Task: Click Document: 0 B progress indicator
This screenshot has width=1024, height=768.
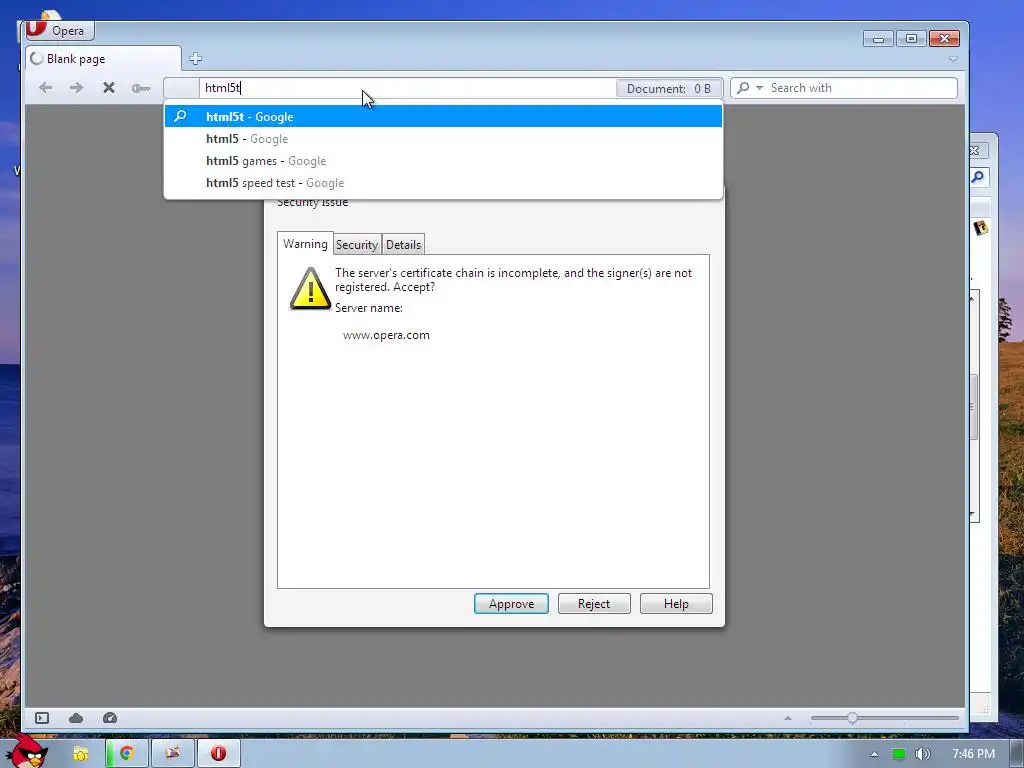Action: [x=669, y=88]
